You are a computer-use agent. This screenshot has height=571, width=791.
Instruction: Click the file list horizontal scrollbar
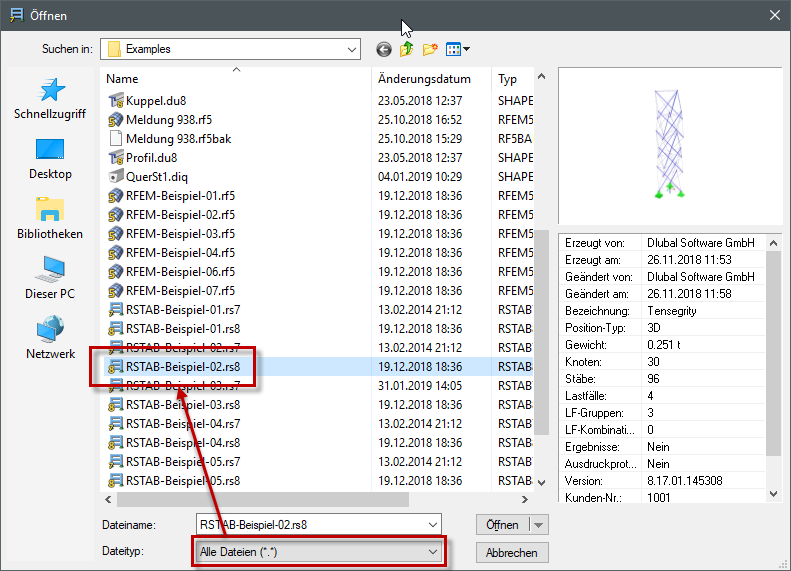click(x=263, y=499)
